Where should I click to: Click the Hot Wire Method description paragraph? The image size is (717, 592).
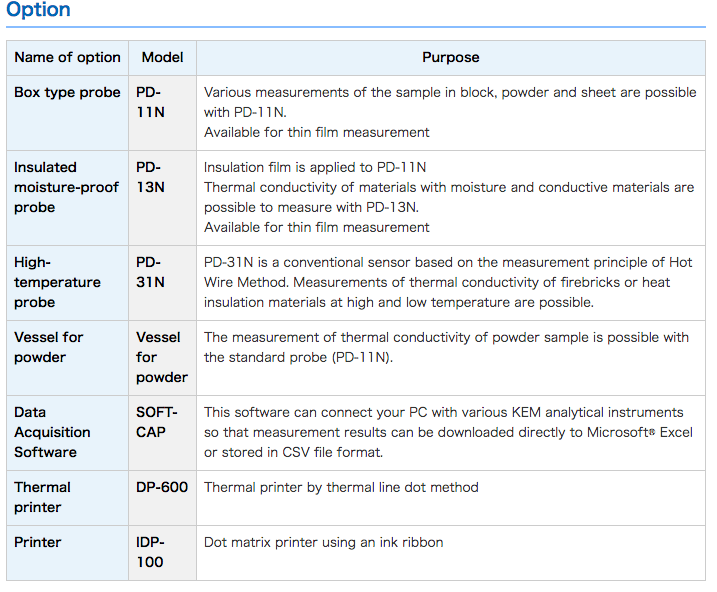(x=448, y=282)
